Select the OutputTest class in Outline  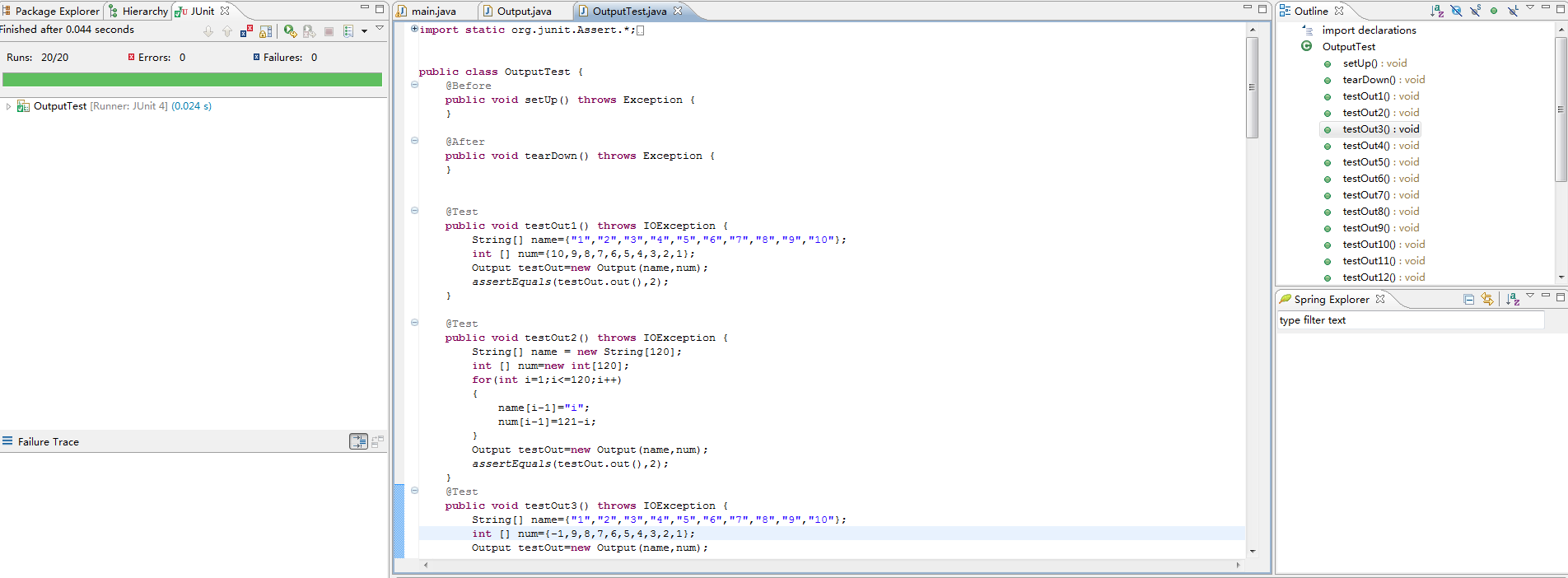coord(1349,47)
